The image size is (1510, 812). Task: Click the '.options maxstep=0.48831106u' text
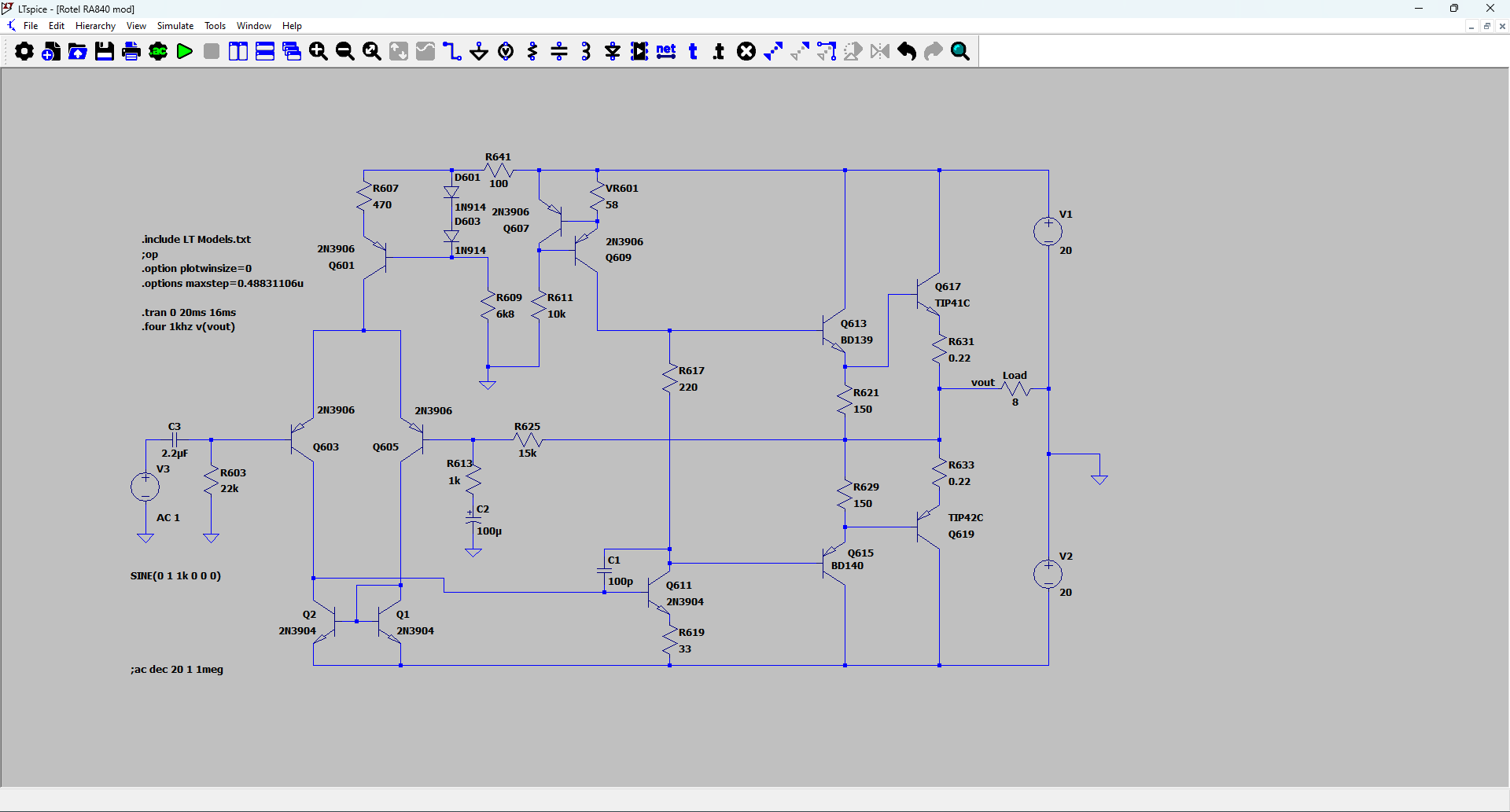click(x=223, y=284)
